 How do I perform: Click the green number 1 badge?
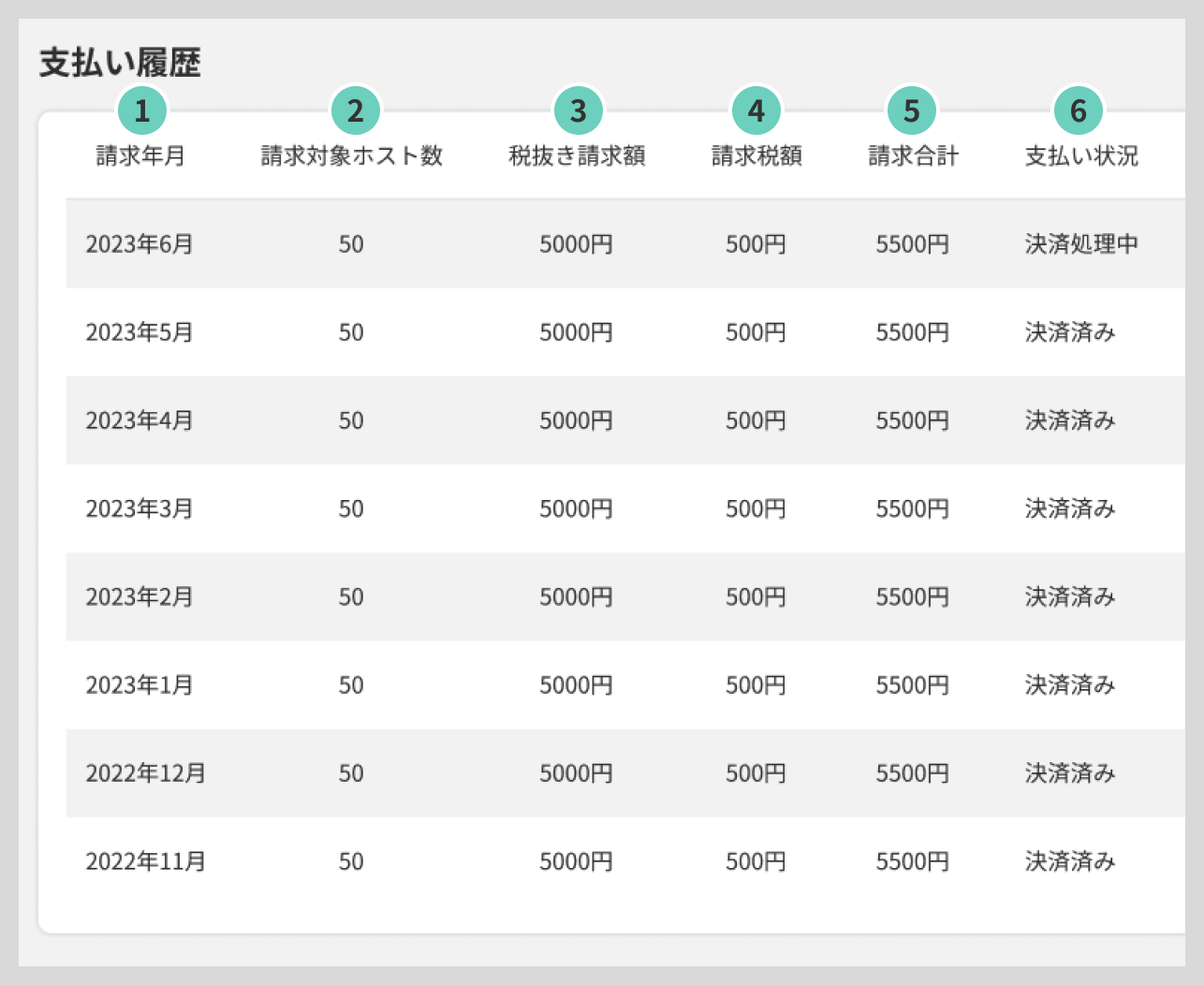pos(142,111)
